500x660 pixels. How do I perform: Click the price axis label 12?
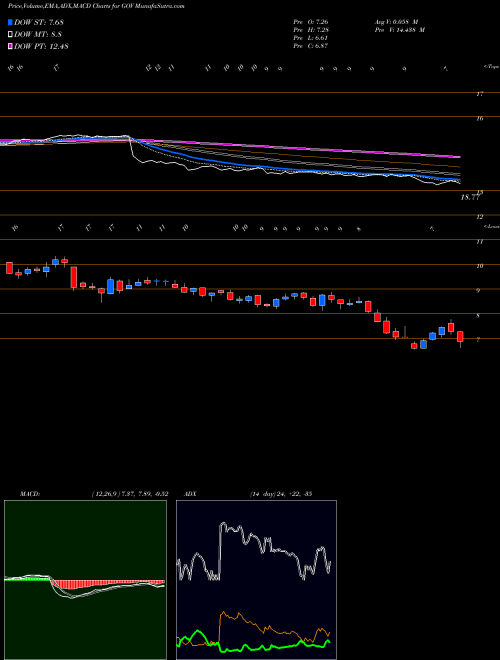click(479, 217)
